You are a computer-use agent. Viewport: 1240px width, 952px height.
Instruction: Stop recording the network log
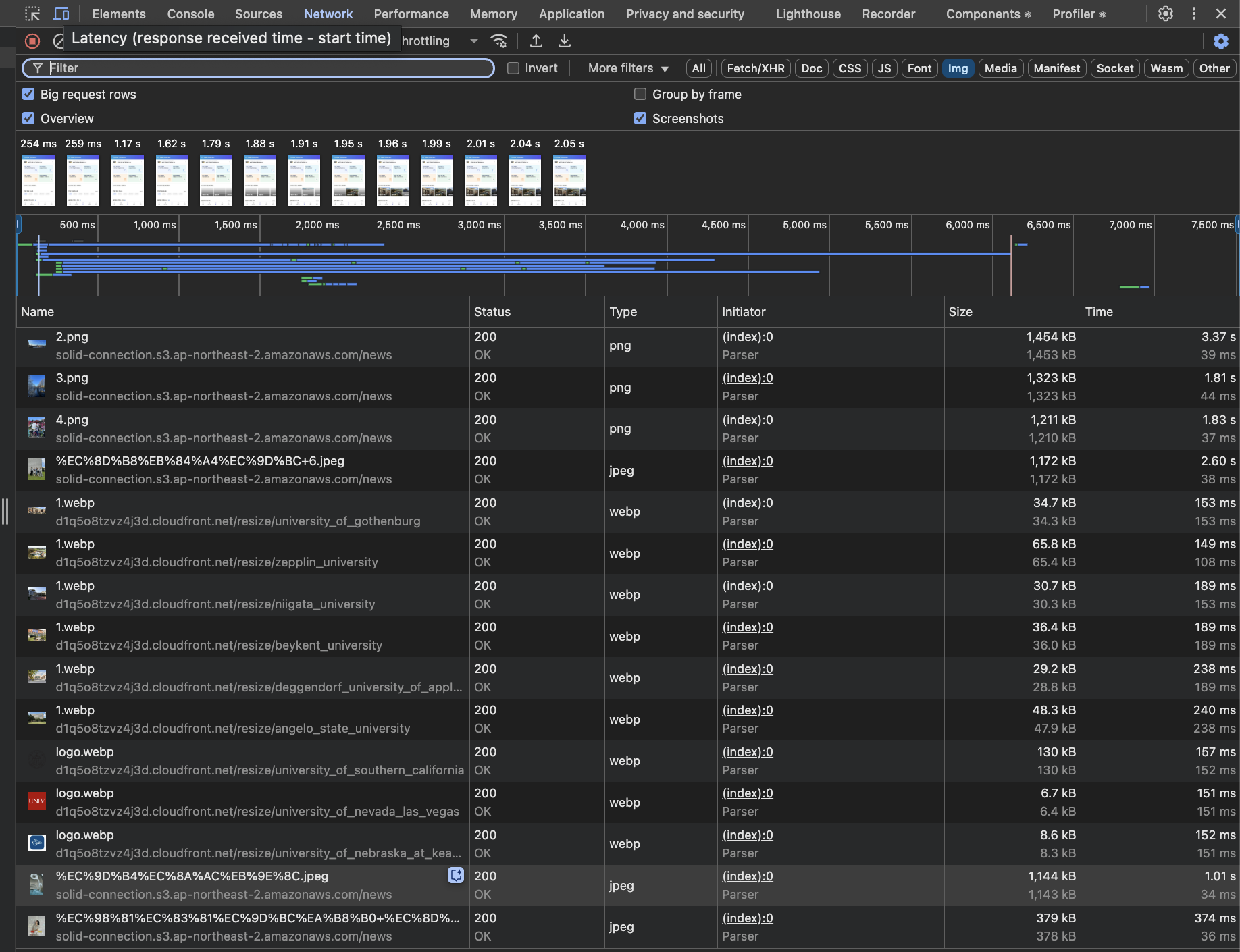point(32,41)
